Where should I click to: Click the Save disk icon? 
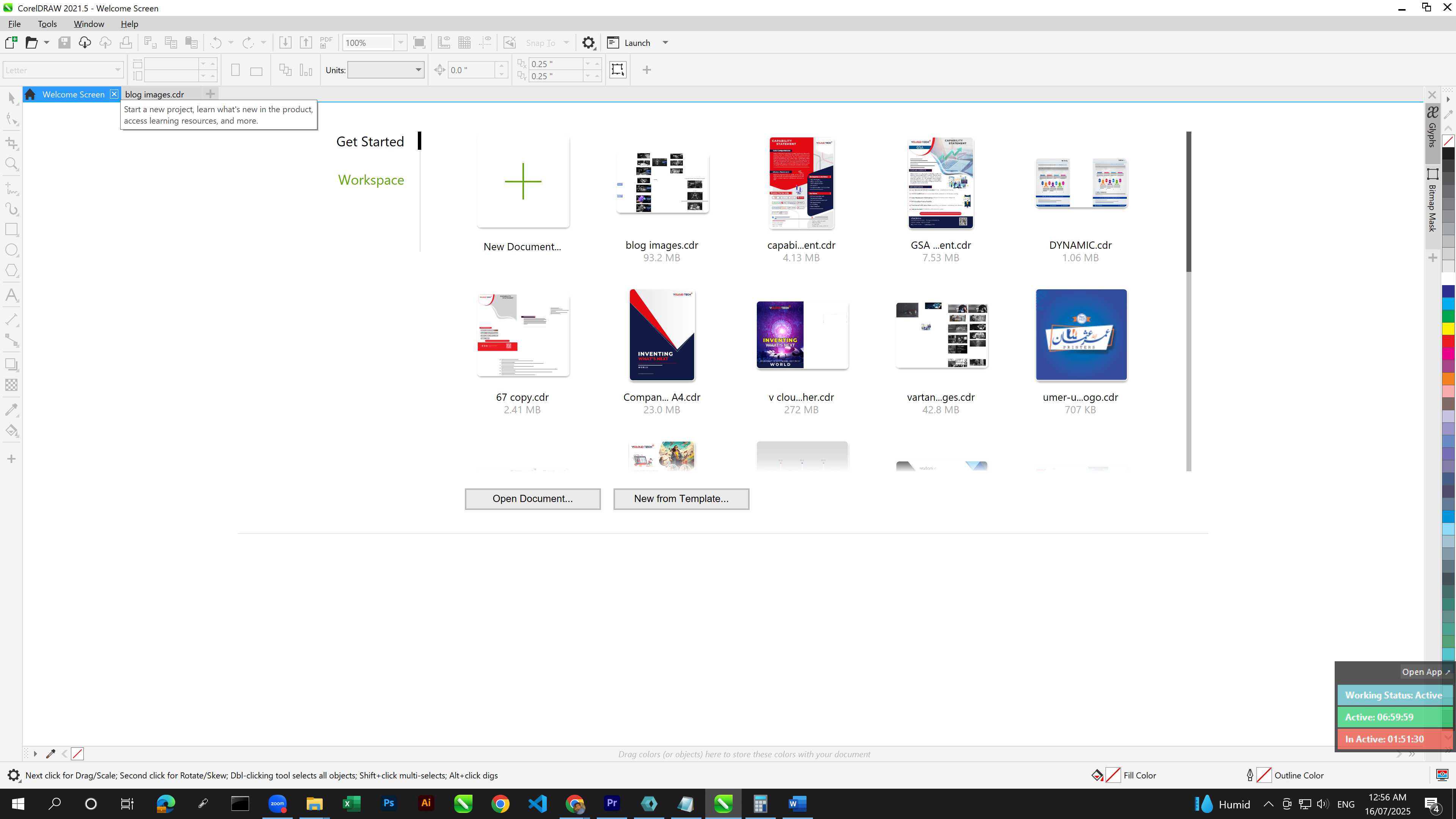64,42
